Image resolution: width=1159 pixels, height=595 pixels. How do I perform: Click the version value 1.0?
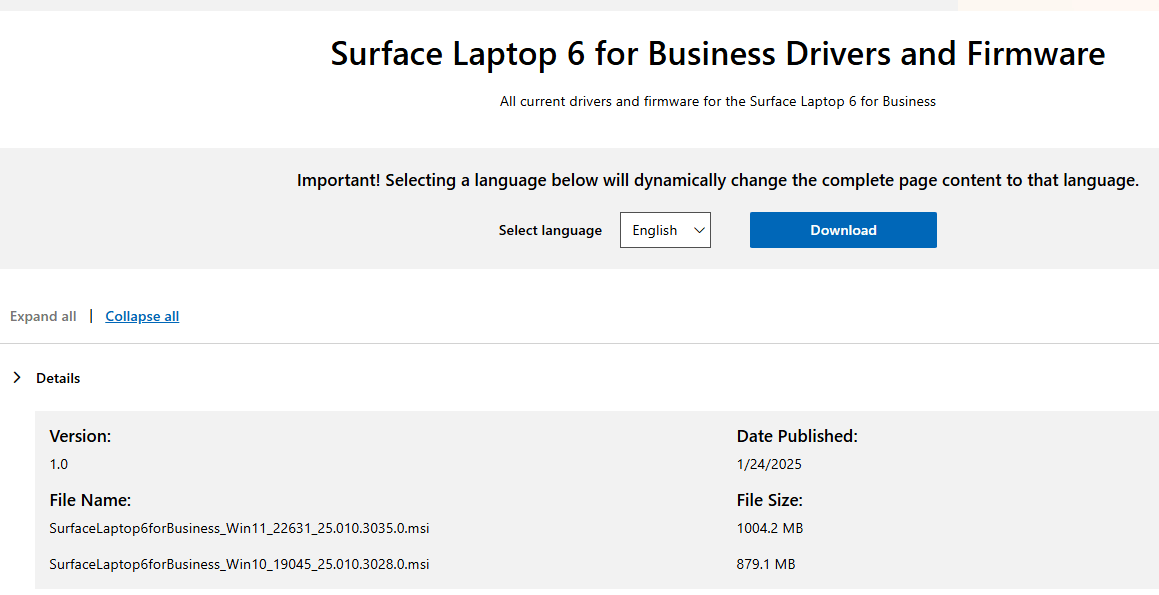(x=58, y=464)
